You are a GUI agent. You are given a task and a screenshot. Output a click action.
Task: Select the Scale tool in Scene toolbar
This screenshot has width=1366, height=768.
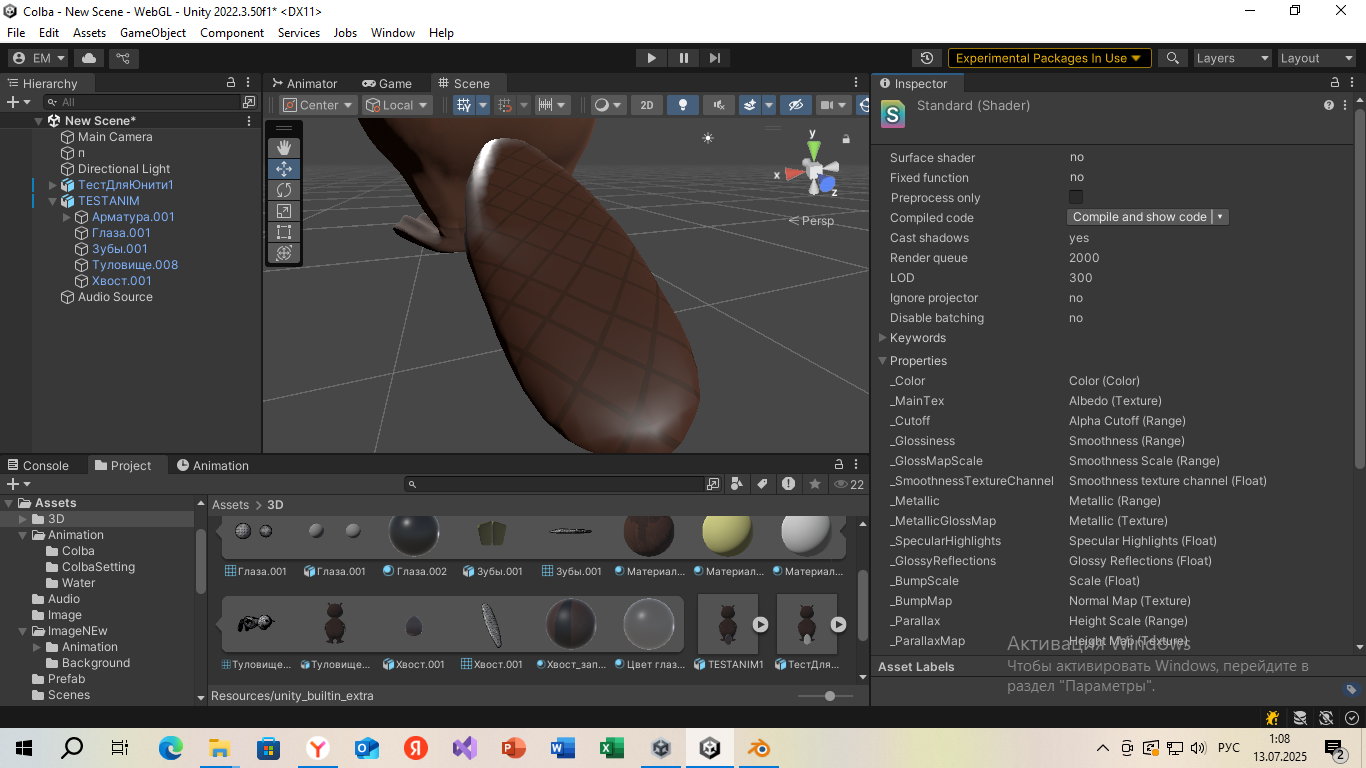click(x=284, y=211)
